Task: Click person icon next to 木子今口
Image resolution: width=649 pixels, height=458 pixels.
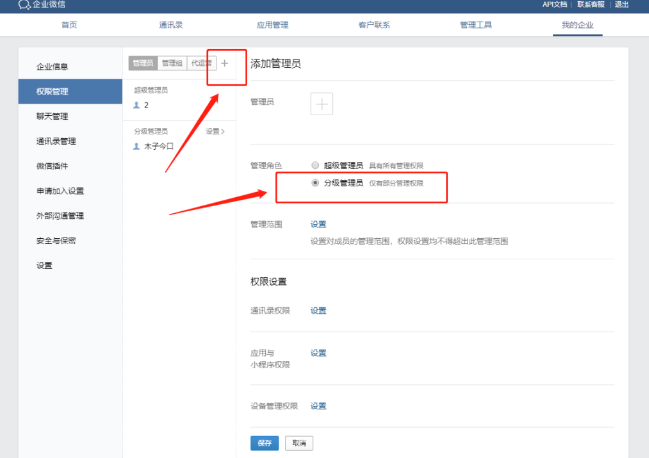Action: point(136,146)
